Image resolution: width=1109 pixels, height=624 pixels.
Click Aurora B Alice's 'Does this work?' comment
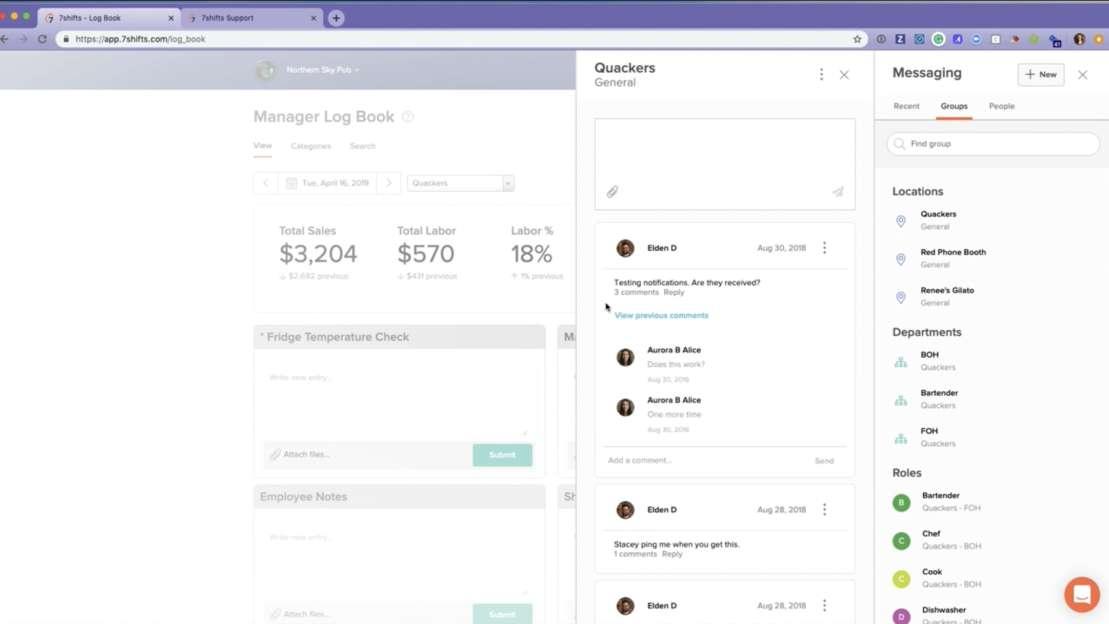675,364
